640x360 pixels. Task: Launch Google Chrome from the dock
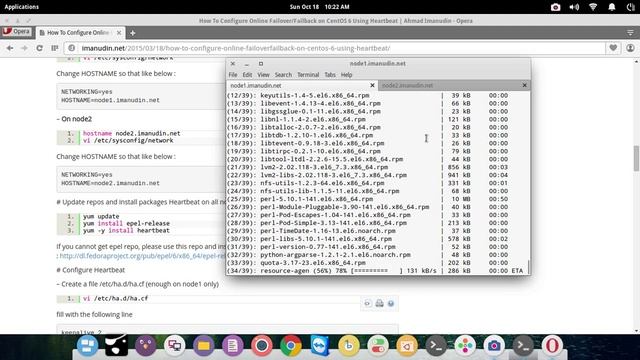pos(291,346)
